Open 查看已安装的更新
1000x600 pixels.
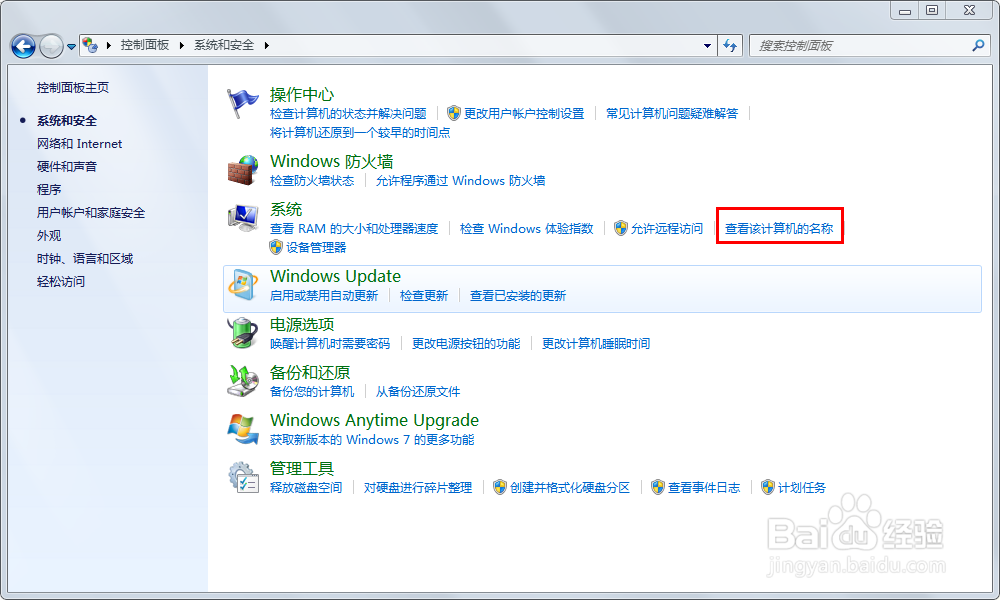click(x=518, y=296)
